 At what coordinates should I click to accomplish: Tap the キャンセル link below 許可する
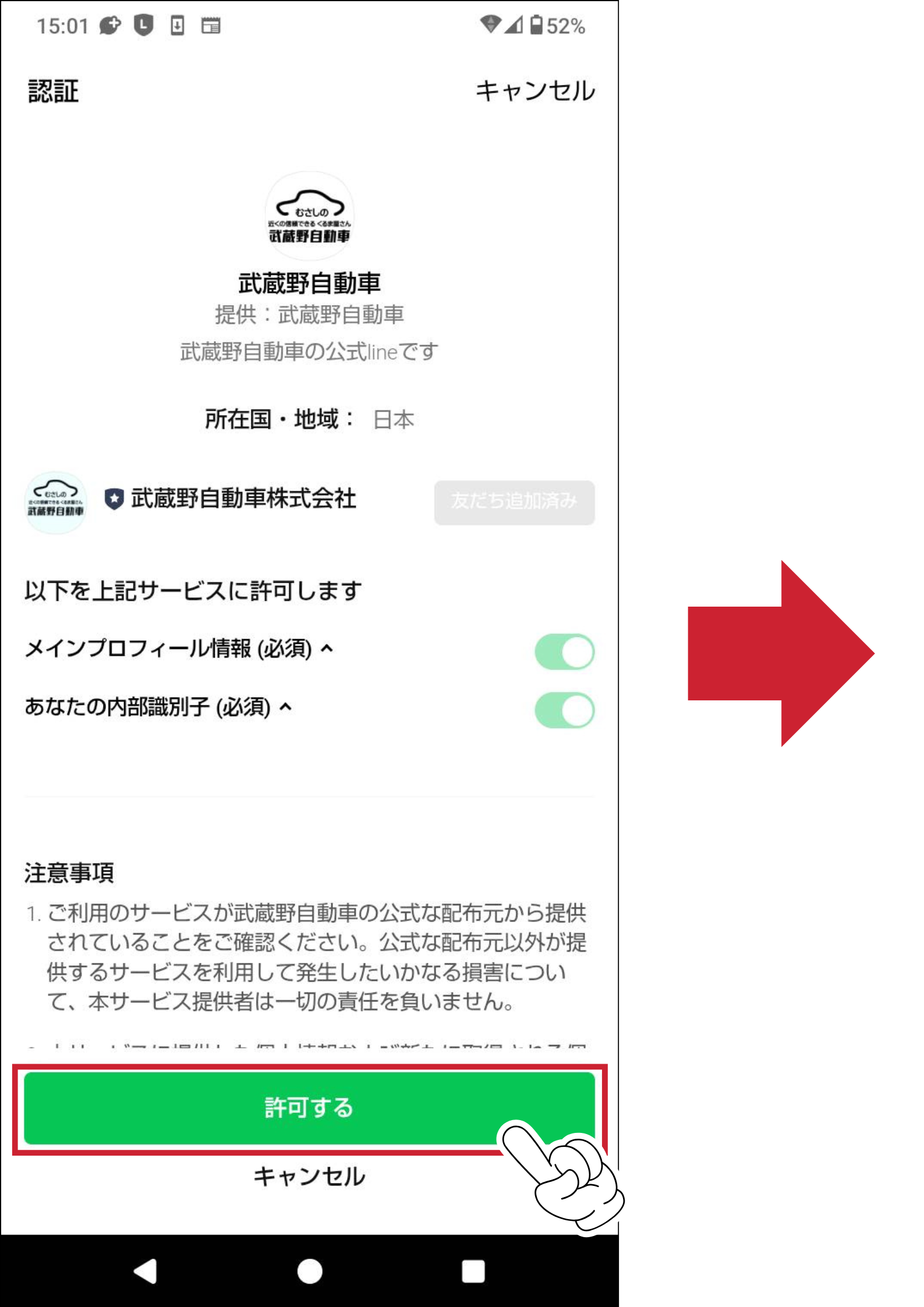click(x=309, y=1177)
